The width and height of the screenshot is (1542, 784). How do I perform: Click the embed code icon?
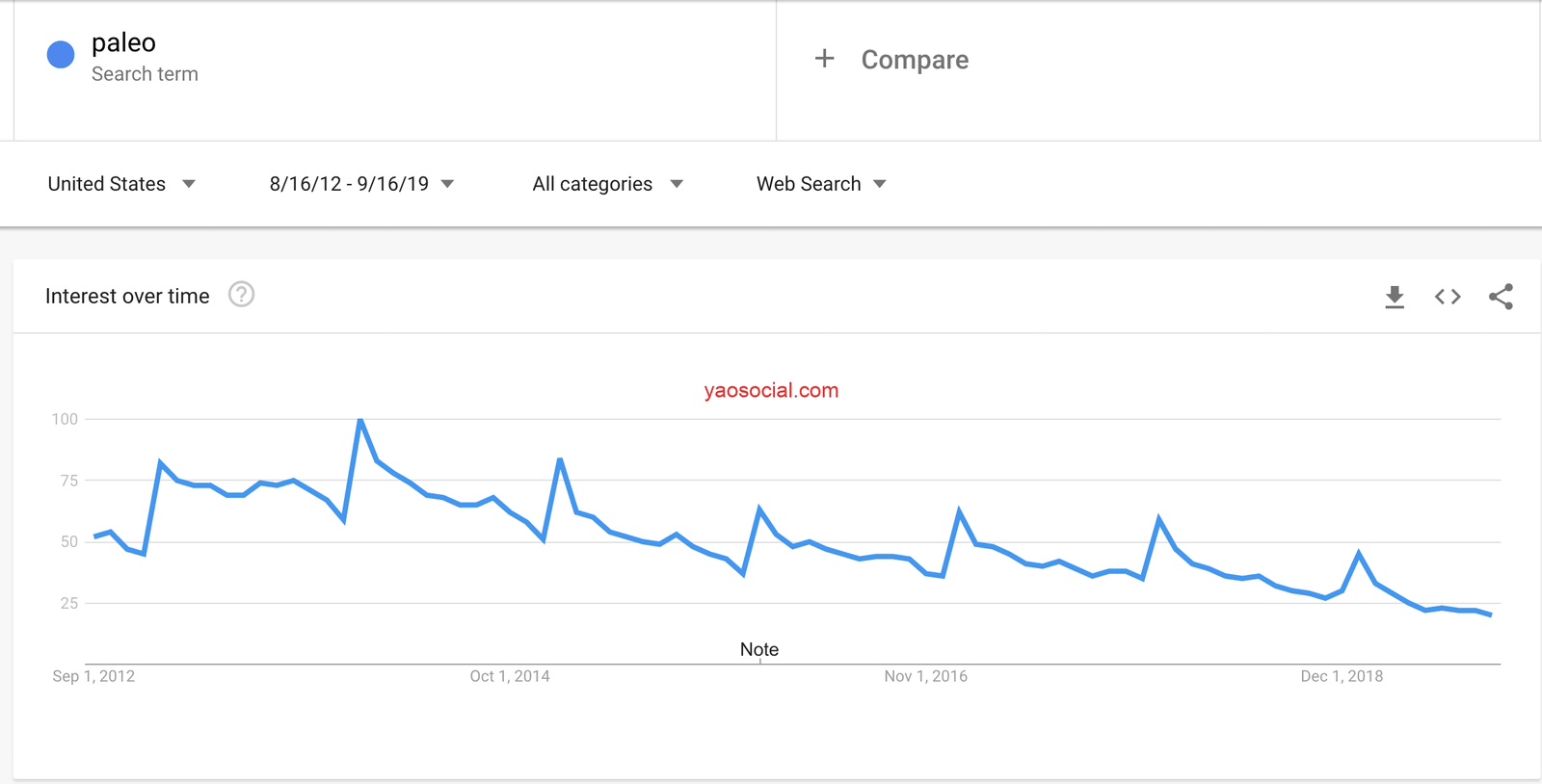coord(1448,297)
